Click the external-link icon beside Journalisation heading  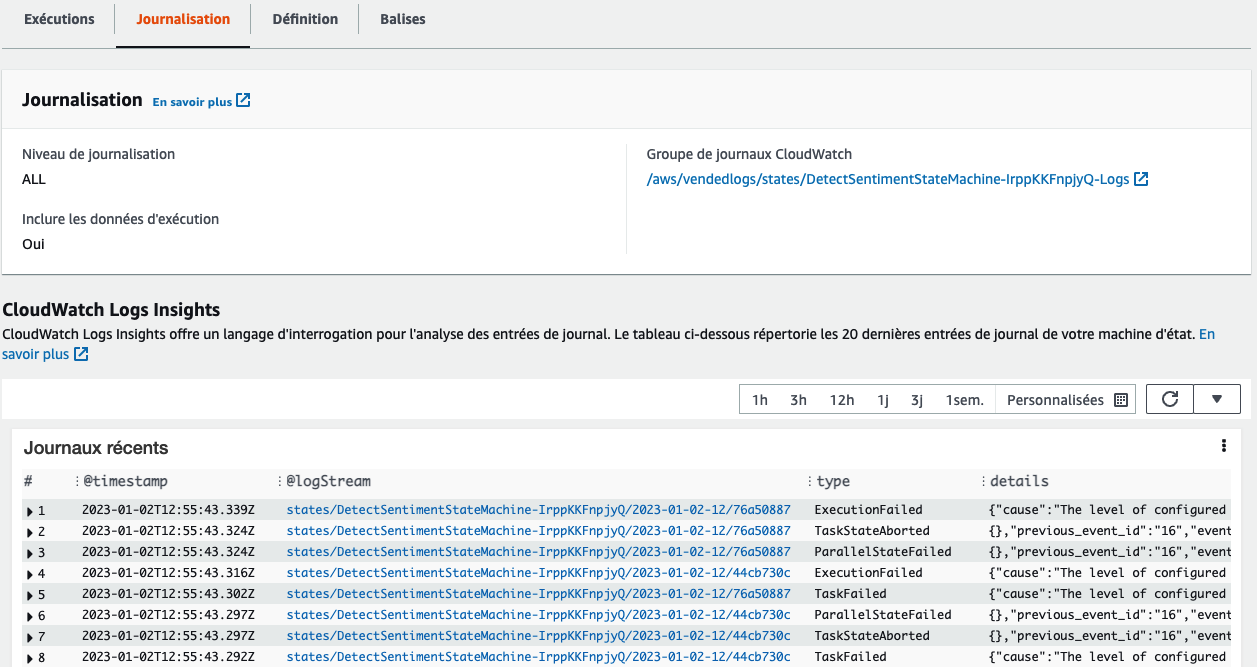point(243,101)
